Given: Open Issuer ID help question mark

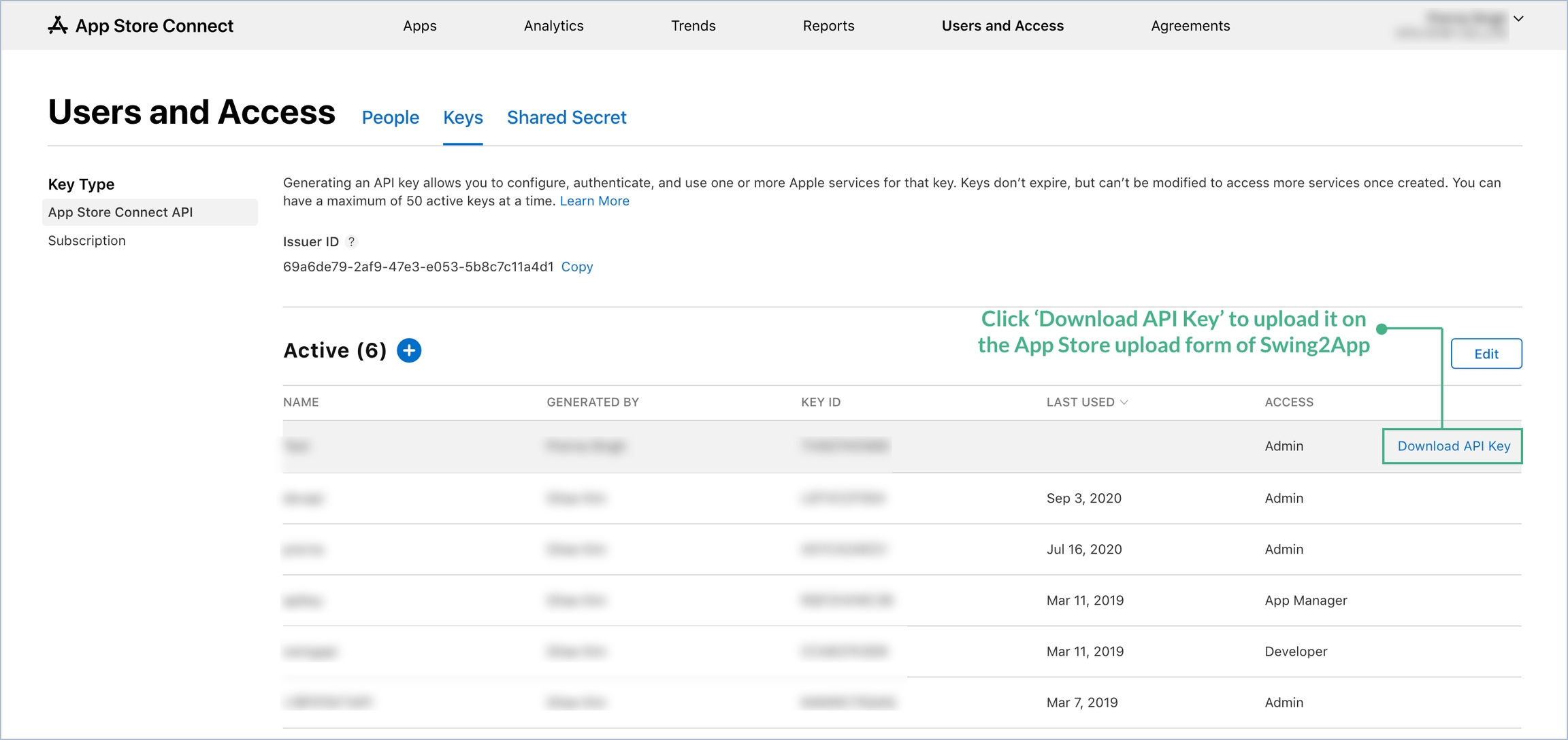Looking at the screenshot, I should click(351, 241).
